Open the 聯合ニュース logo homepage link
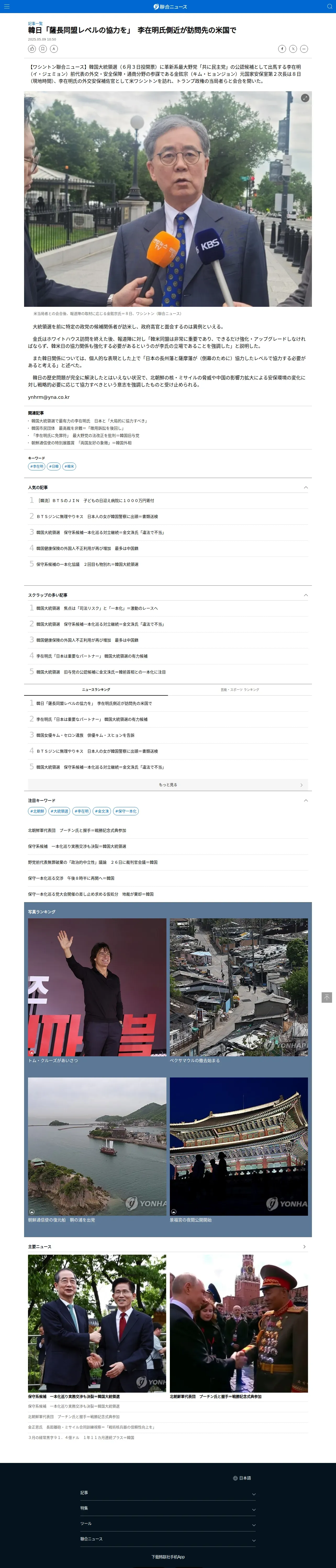Image resolution: width=336 pixels, height=1568 pixels. pos(170,7)
